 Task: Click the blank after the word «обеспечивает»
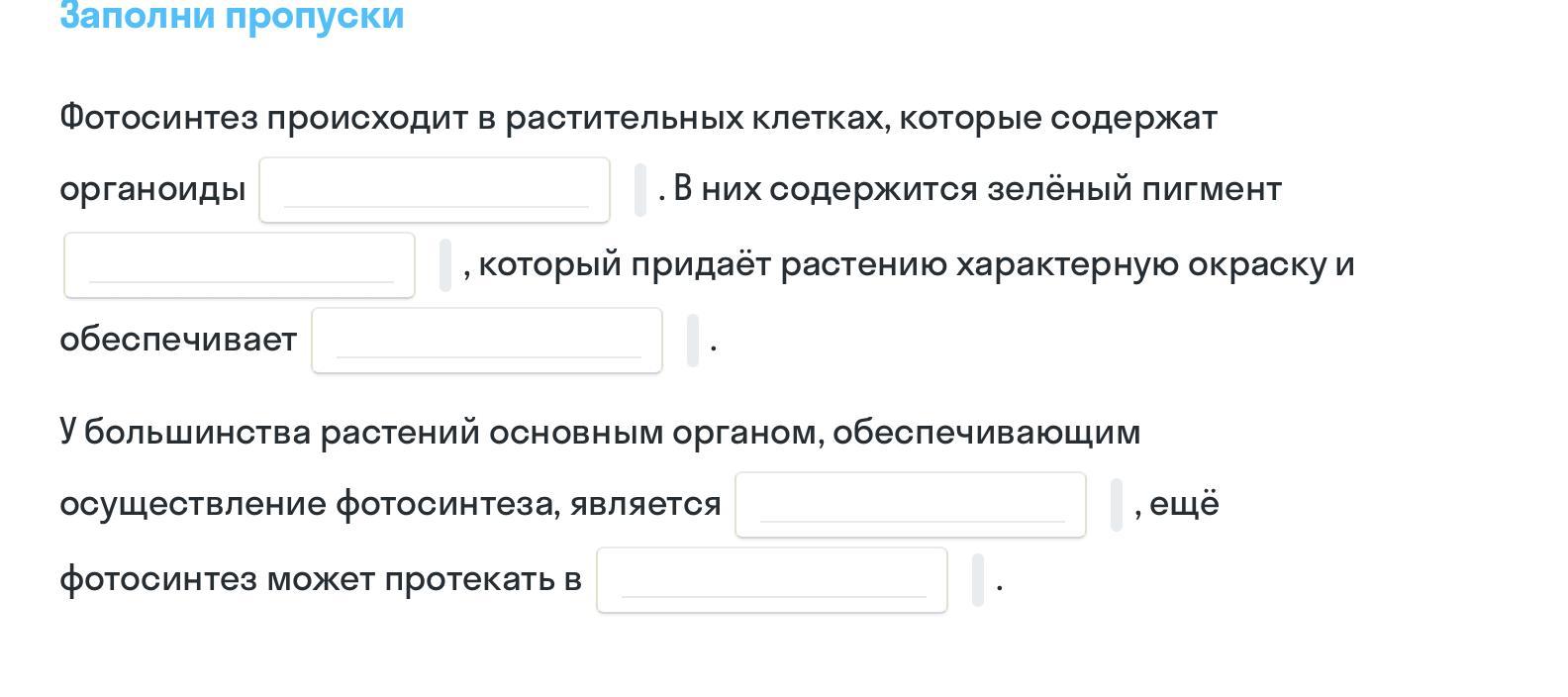coord(487,341)
